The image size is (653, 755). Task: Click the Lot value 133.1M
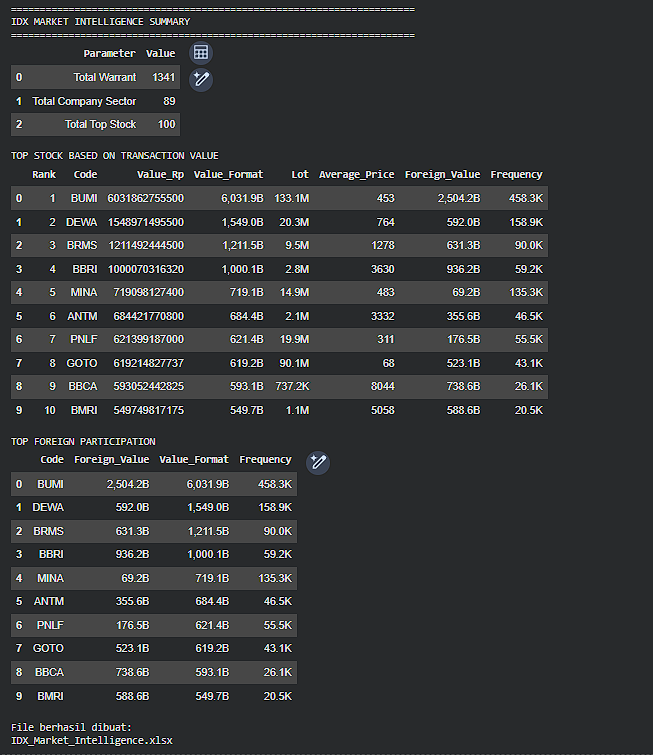292,198
